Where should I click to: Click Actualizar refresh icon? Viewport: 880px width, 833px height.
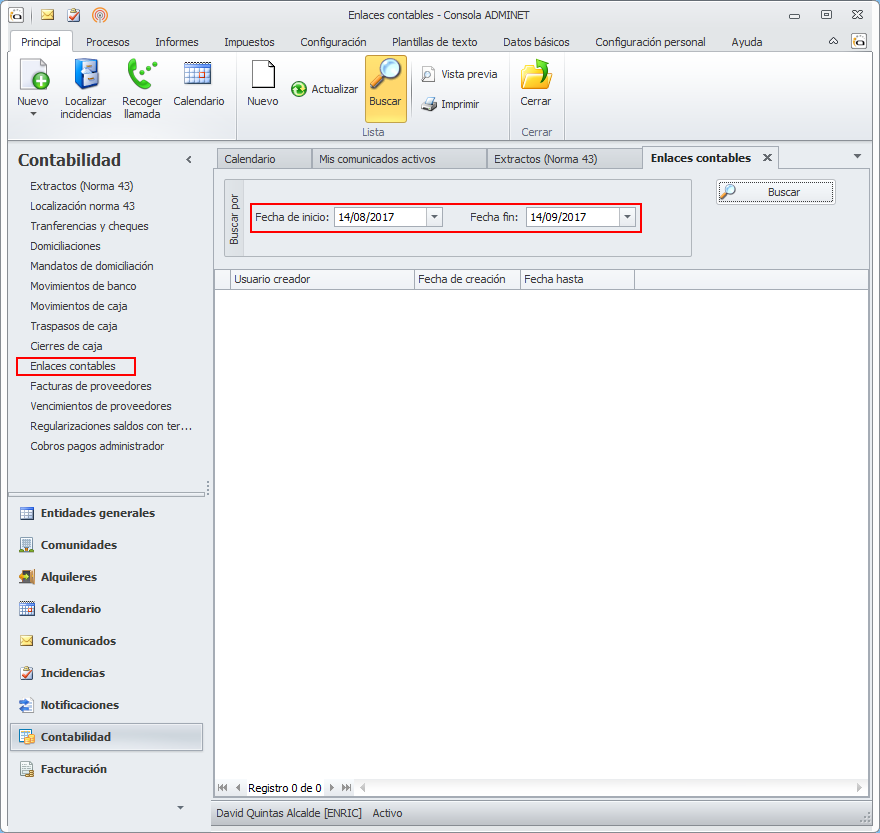299,89
